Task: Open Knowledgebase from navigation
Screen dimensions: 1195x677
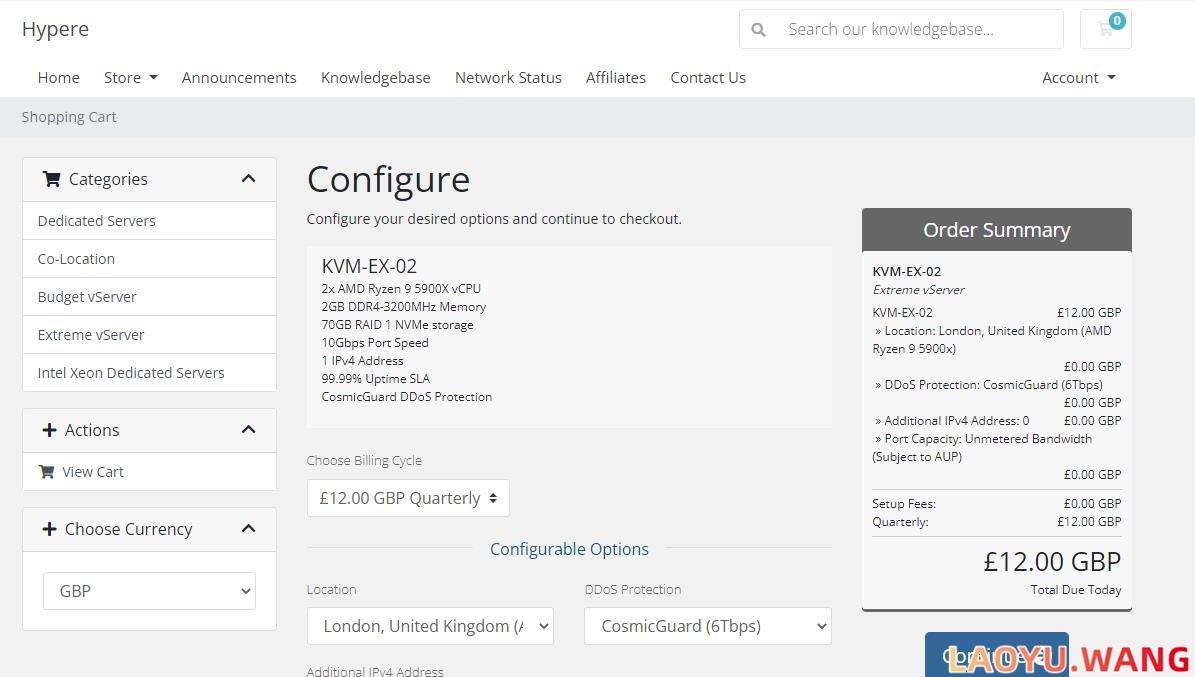Action: point(376,78)
